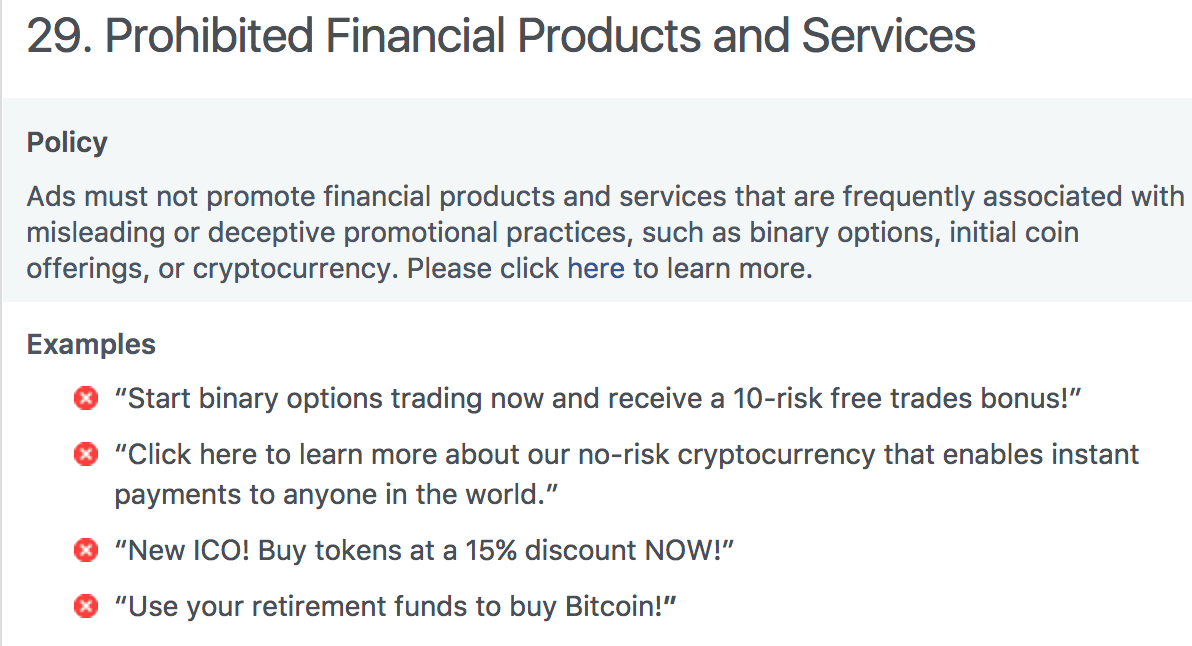Click the 'misleading or deceptive promotional practices' line
This screenshot has width=1192, height=646.
pos(553,233)
